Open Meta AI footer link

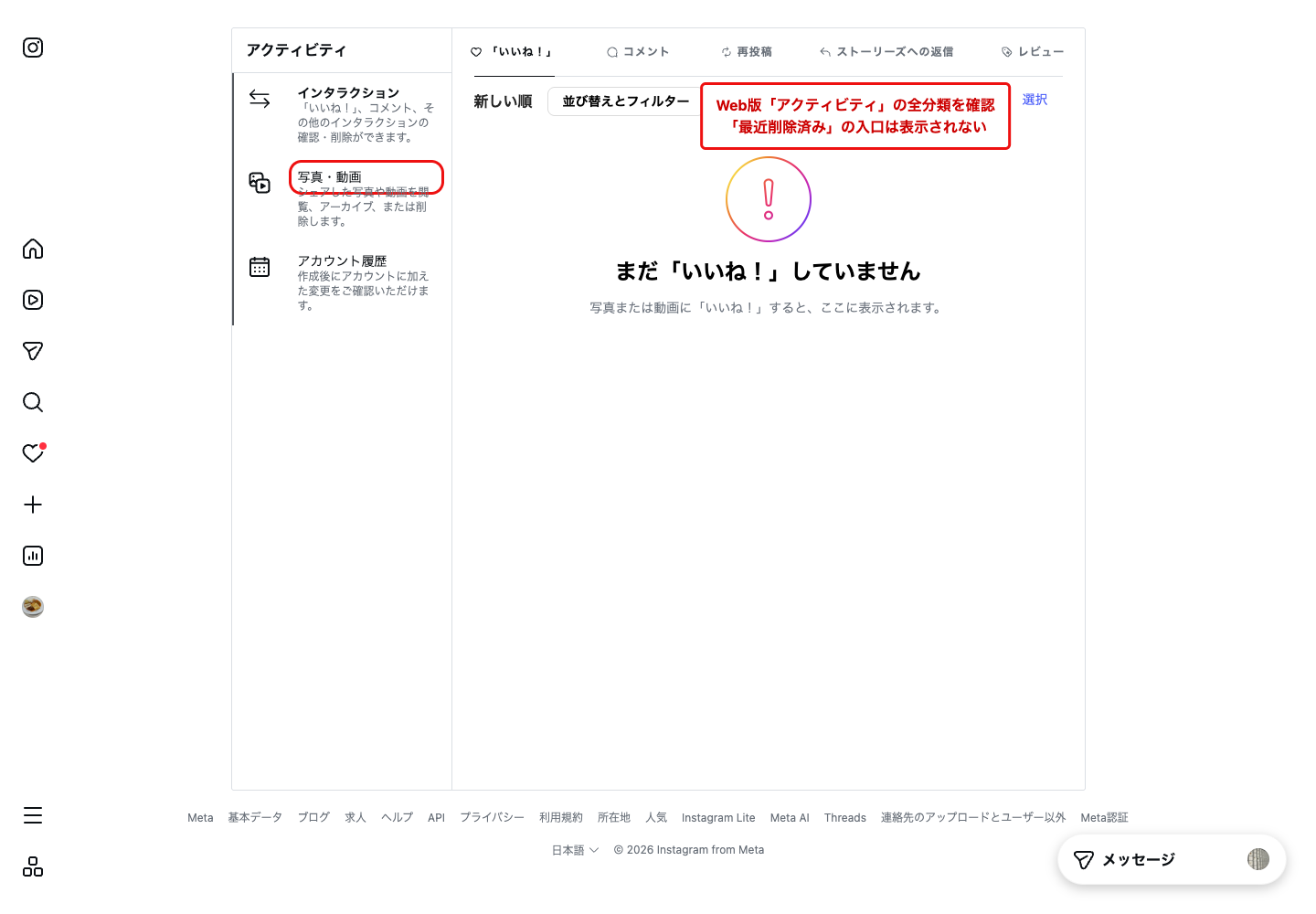(790, 818)
